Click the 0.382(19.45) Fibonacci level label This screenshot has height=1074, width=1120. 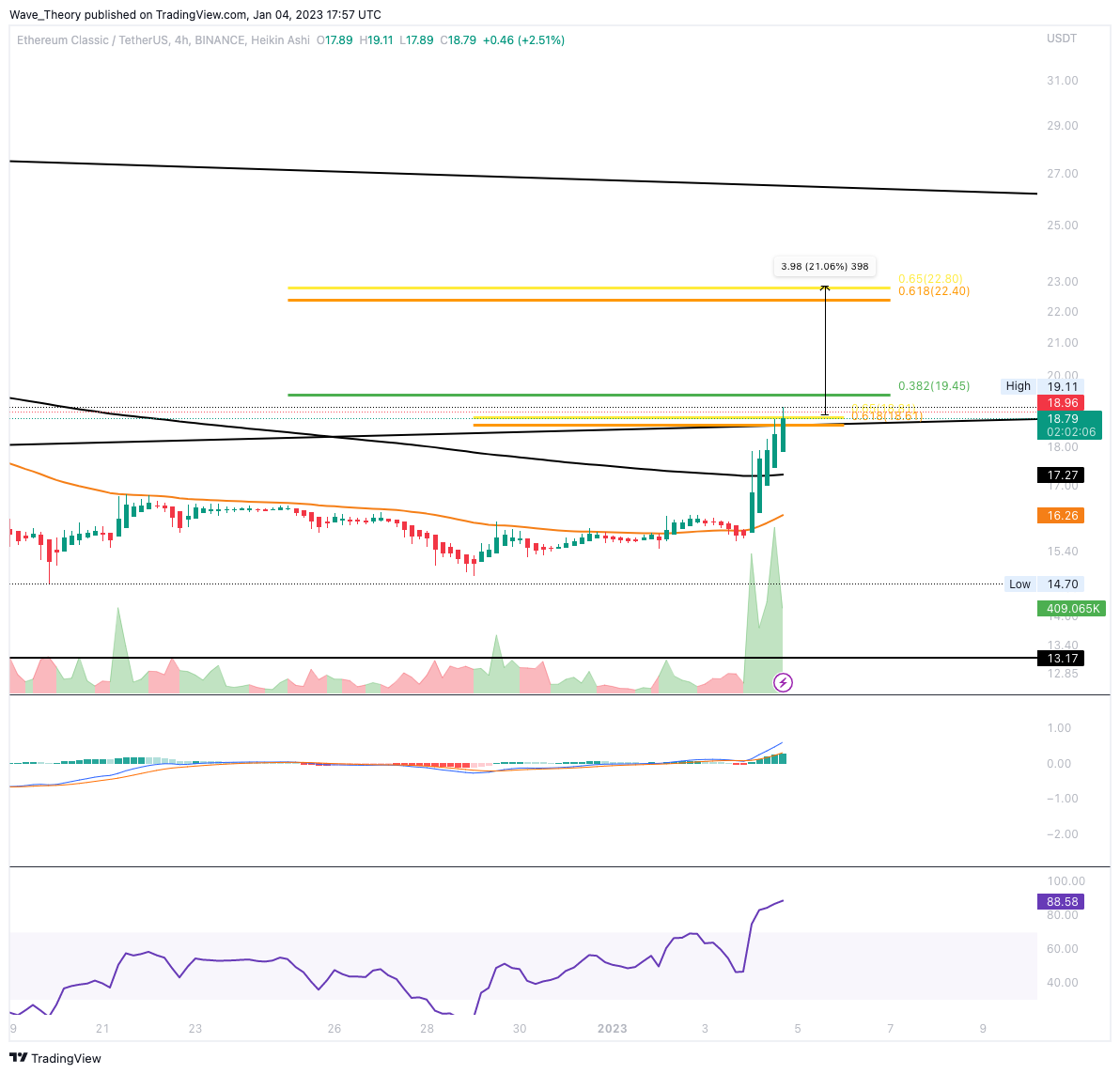(x=933, y=385)
